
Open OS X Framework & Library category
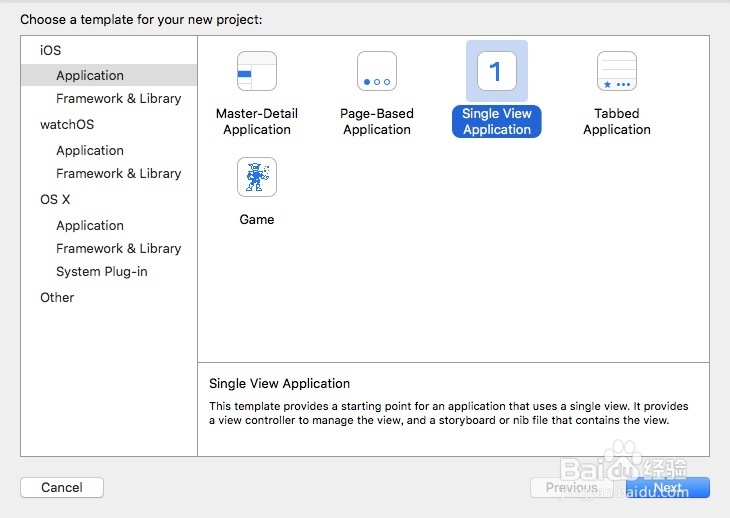coord(119,249)
